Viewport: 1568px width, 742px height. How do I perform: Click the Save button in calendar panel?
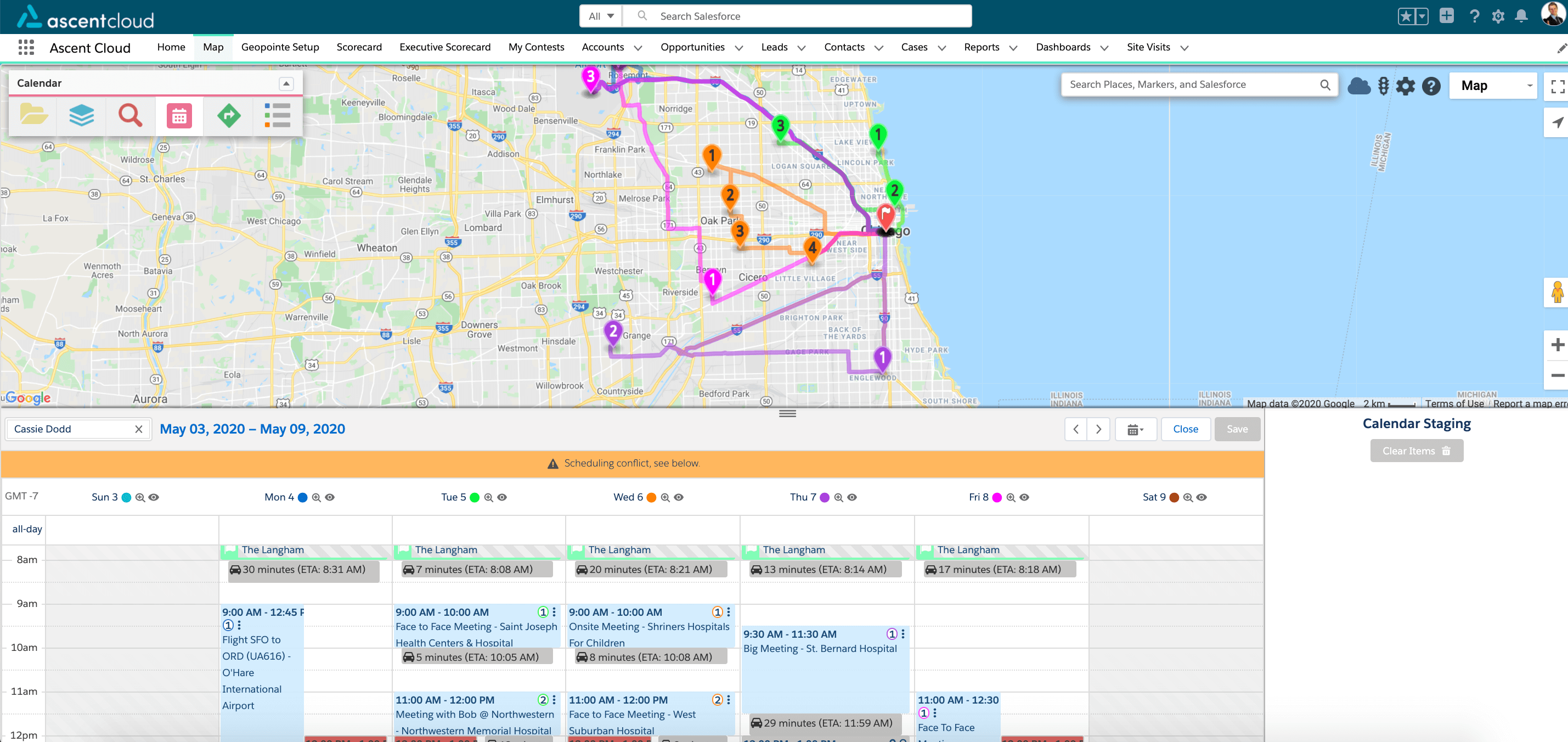1238,429
